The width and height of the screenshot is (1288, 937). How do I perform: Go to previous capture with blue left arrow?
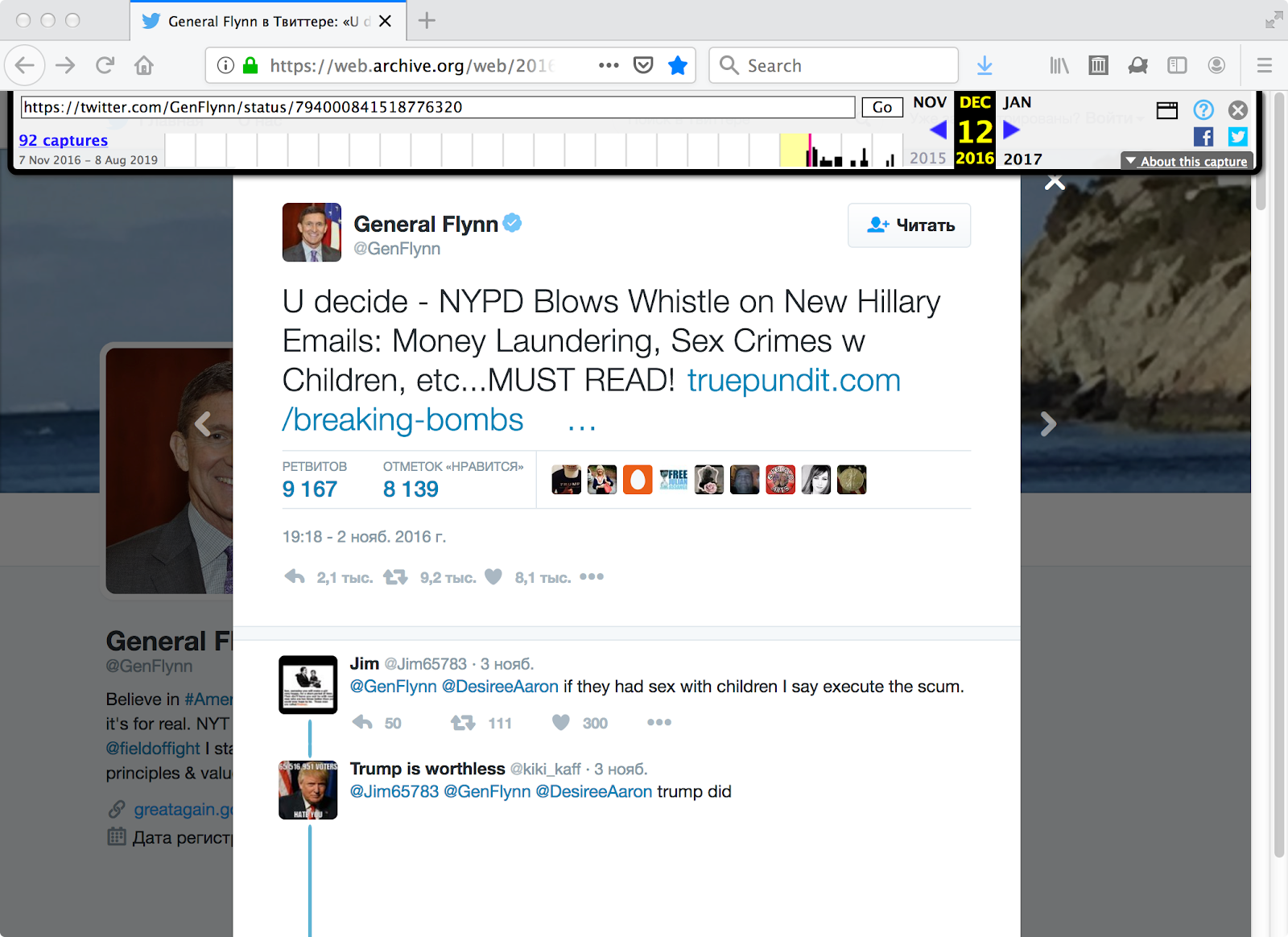pyautogui.click(x=938, y=130)
